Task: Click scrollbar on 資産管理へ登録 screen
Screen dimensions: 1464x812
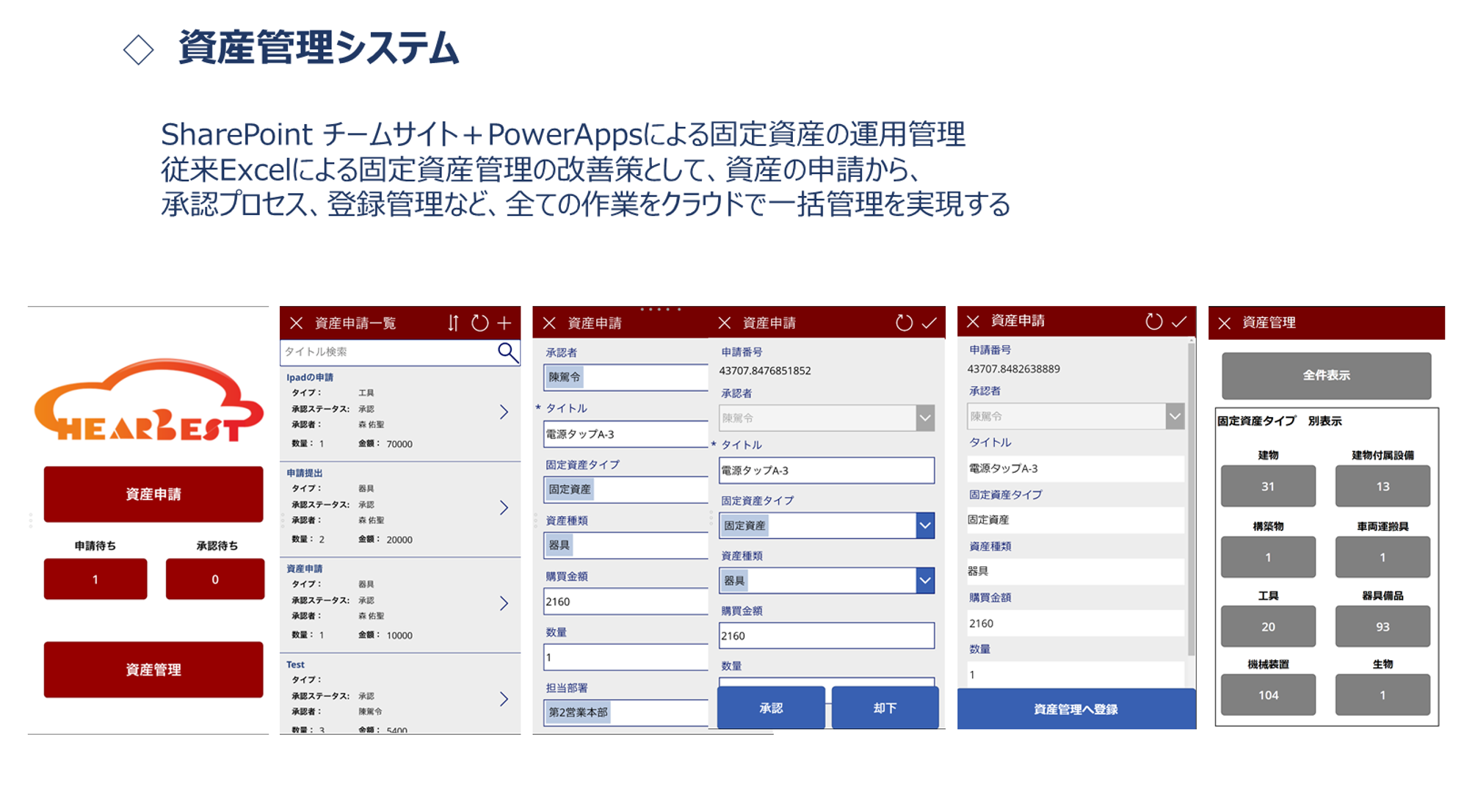Action: click(x=1191, y=499)
